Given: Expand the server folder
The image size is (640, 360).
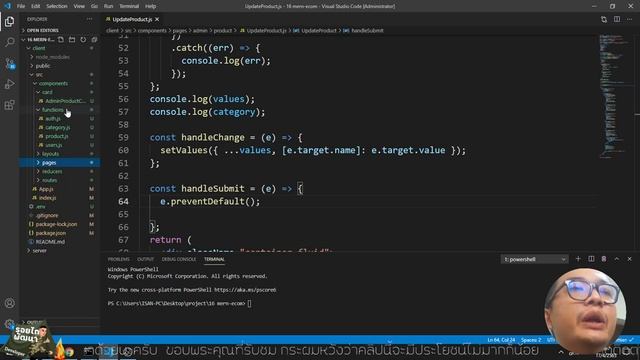Looking at the screenshot, I should 39,251.
